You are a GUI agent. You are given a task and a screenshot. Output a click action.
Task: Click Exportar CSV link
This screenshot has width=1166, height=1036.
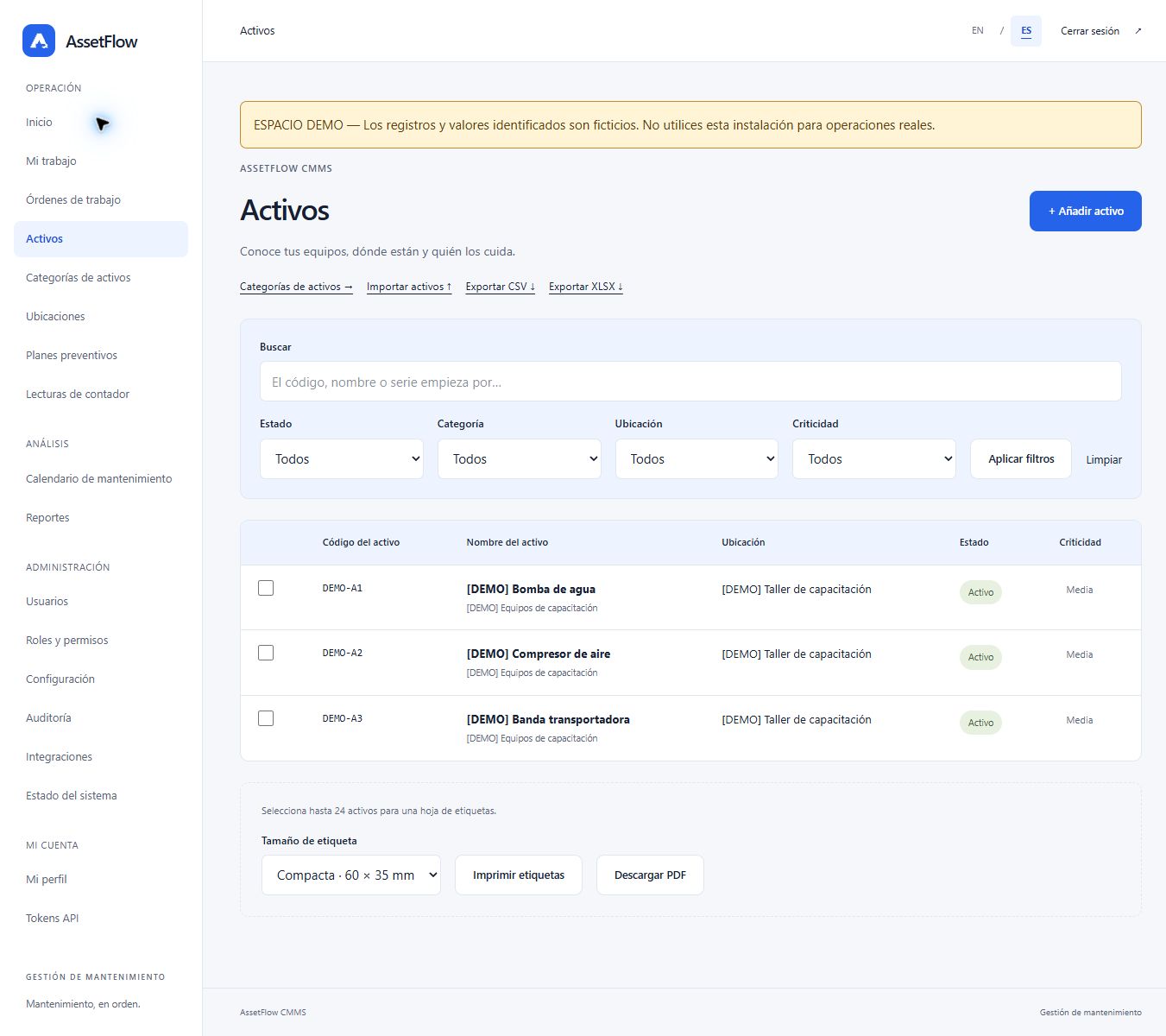tap(501, 287)
